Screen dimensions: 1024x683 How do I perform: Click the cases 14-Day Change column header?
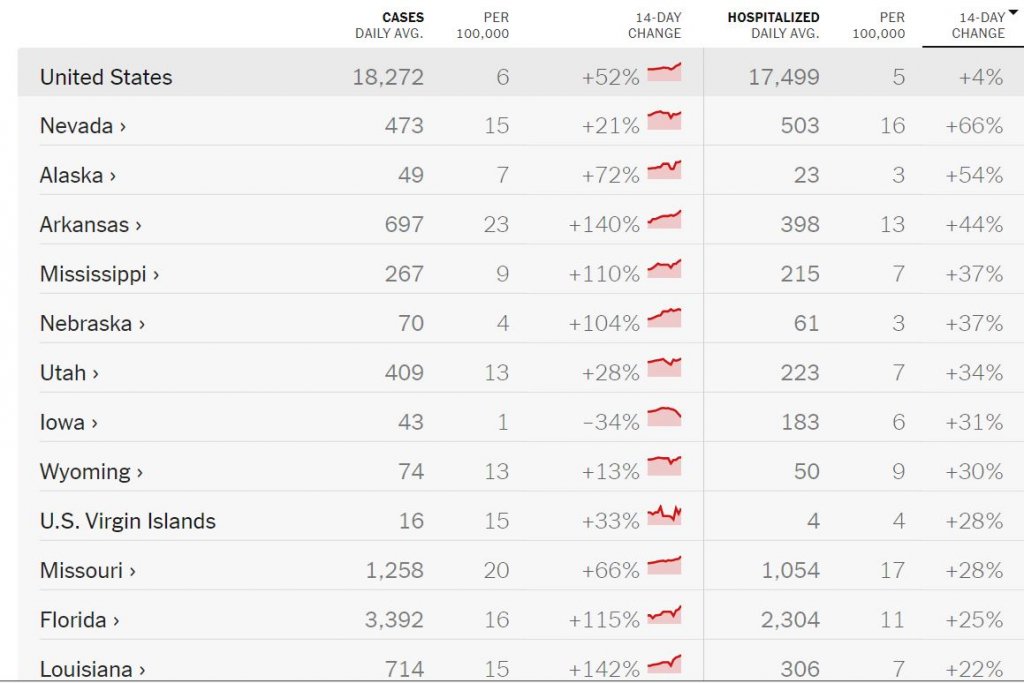point(654,25)
